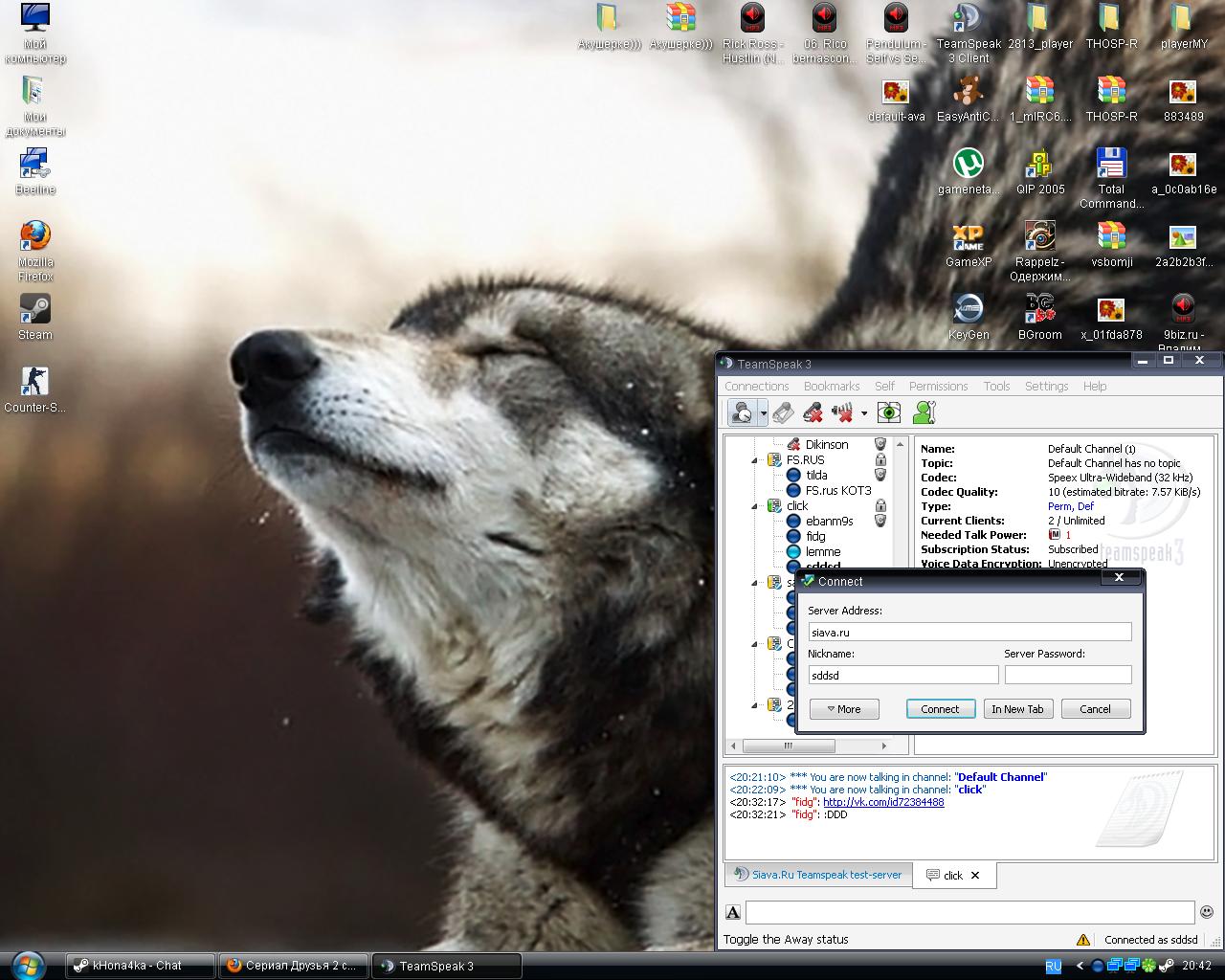Toggle mute speakers in the toolbar
1225x980 pixels.
pyautogui.click(x=842, y=412)
